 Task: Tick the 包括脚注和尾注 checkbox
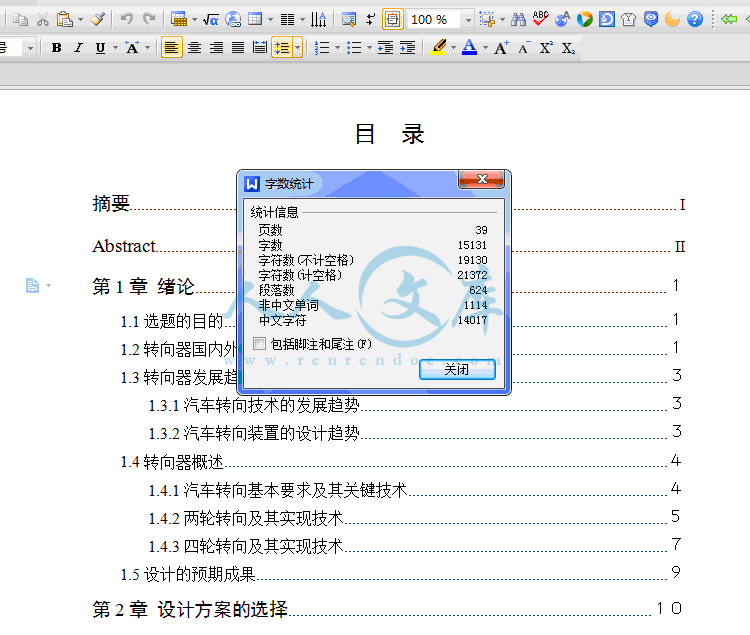coord(260,344)
